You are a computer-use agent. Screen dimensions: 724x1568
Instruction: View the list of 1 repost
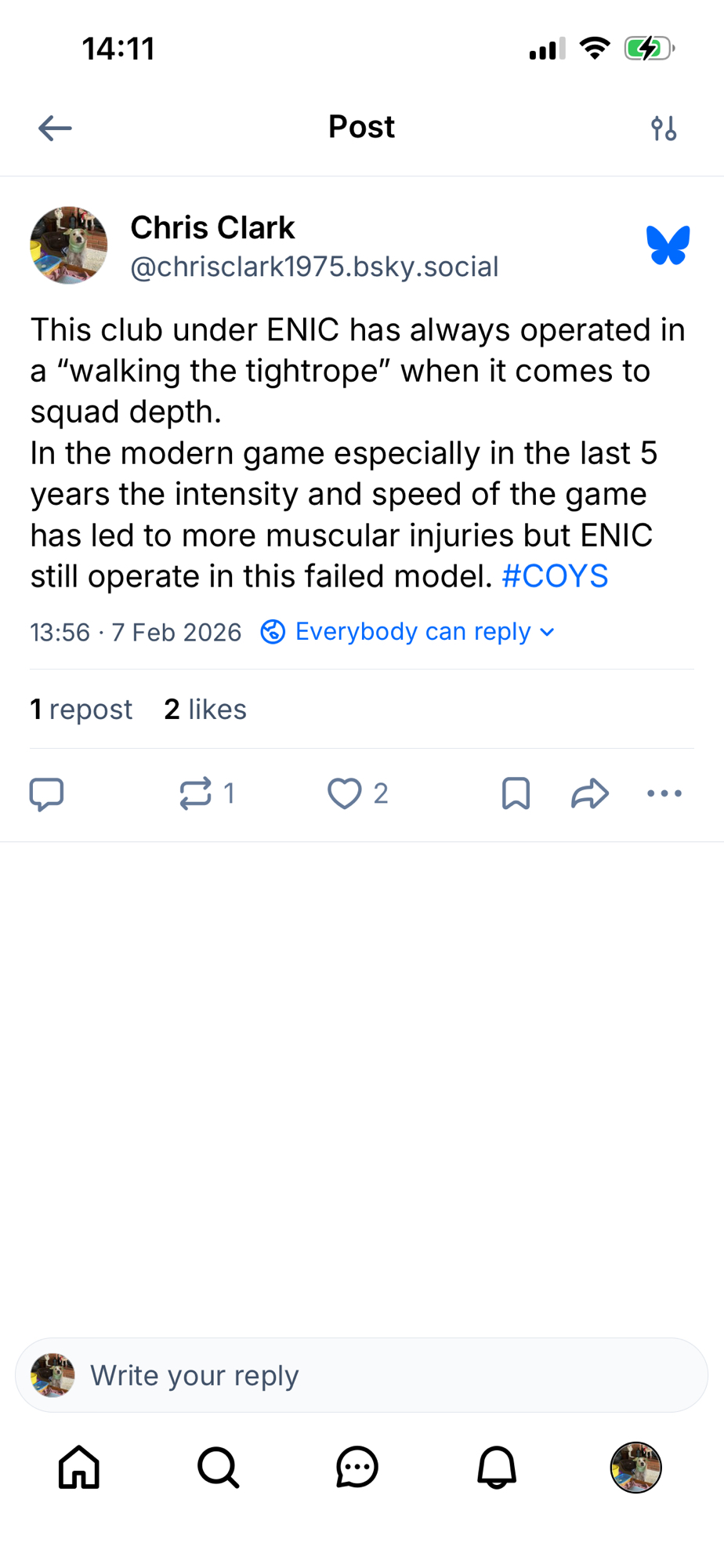click(81, 710)
